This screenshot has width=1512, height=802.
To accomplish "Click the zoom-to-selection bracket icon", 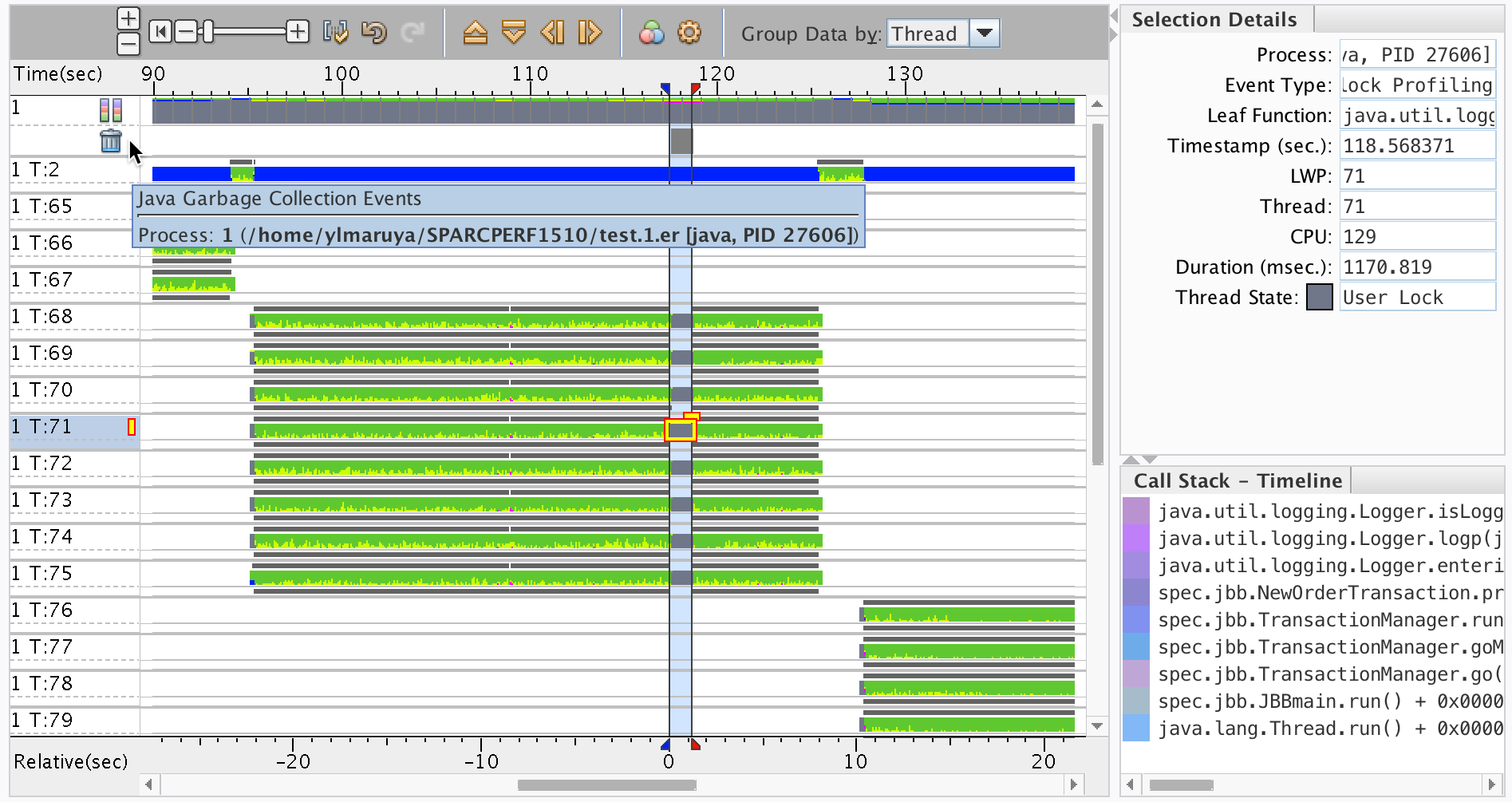I will pyautogui.click(x=337, y=32).
